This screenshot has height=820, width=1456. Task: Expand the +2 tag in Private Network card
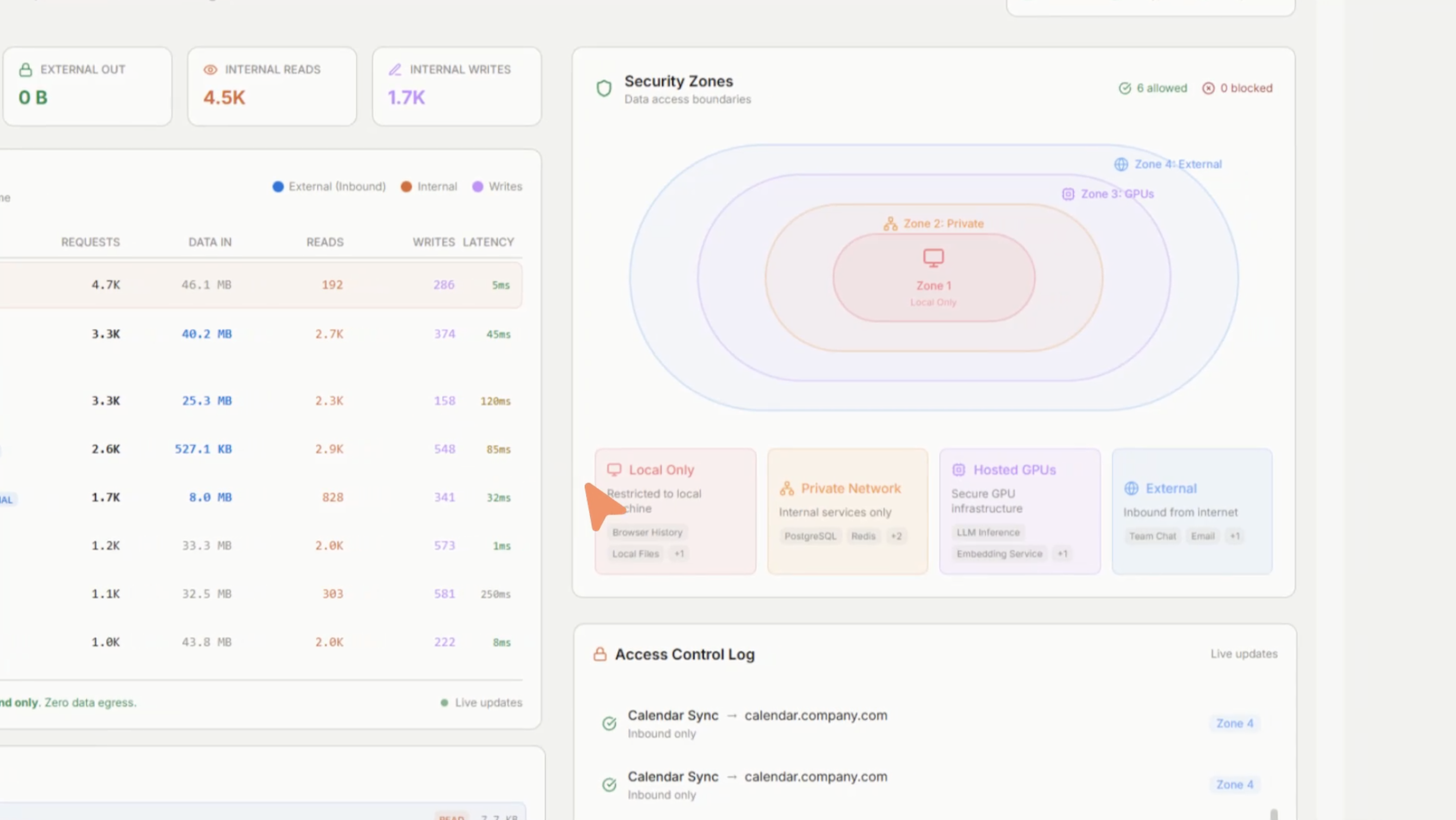tap(896, 536)
